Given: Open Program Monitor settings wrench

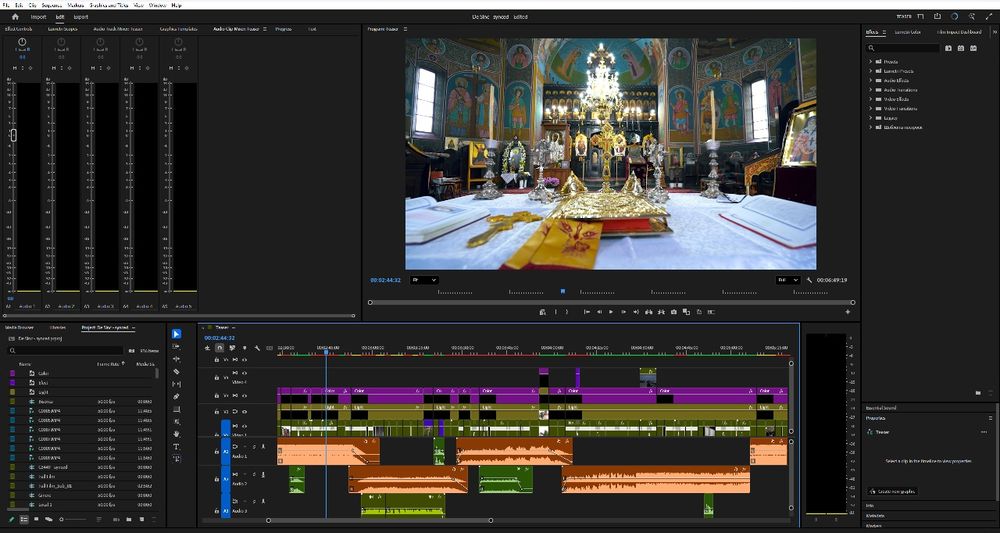Looking at the screenshot, I should [x=809, y=280].
